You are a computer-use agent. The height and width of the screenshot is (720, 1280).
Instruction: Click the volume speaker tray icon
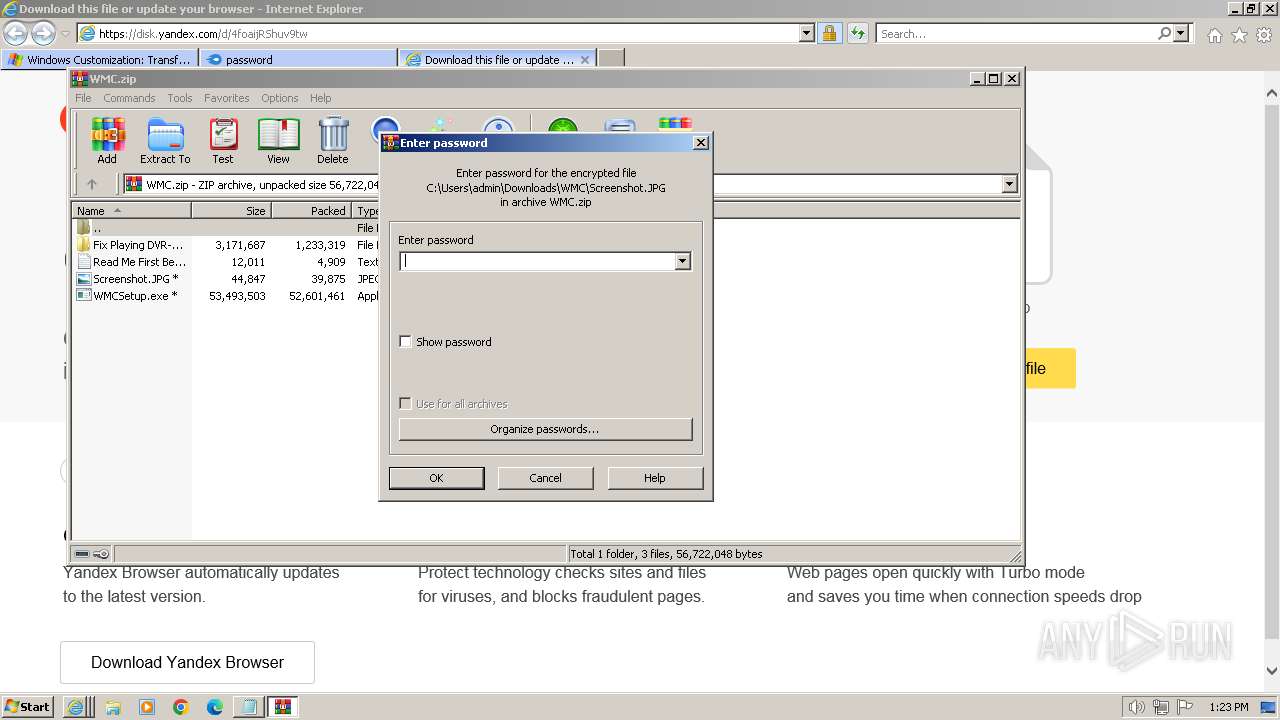tap(1137, 707)
